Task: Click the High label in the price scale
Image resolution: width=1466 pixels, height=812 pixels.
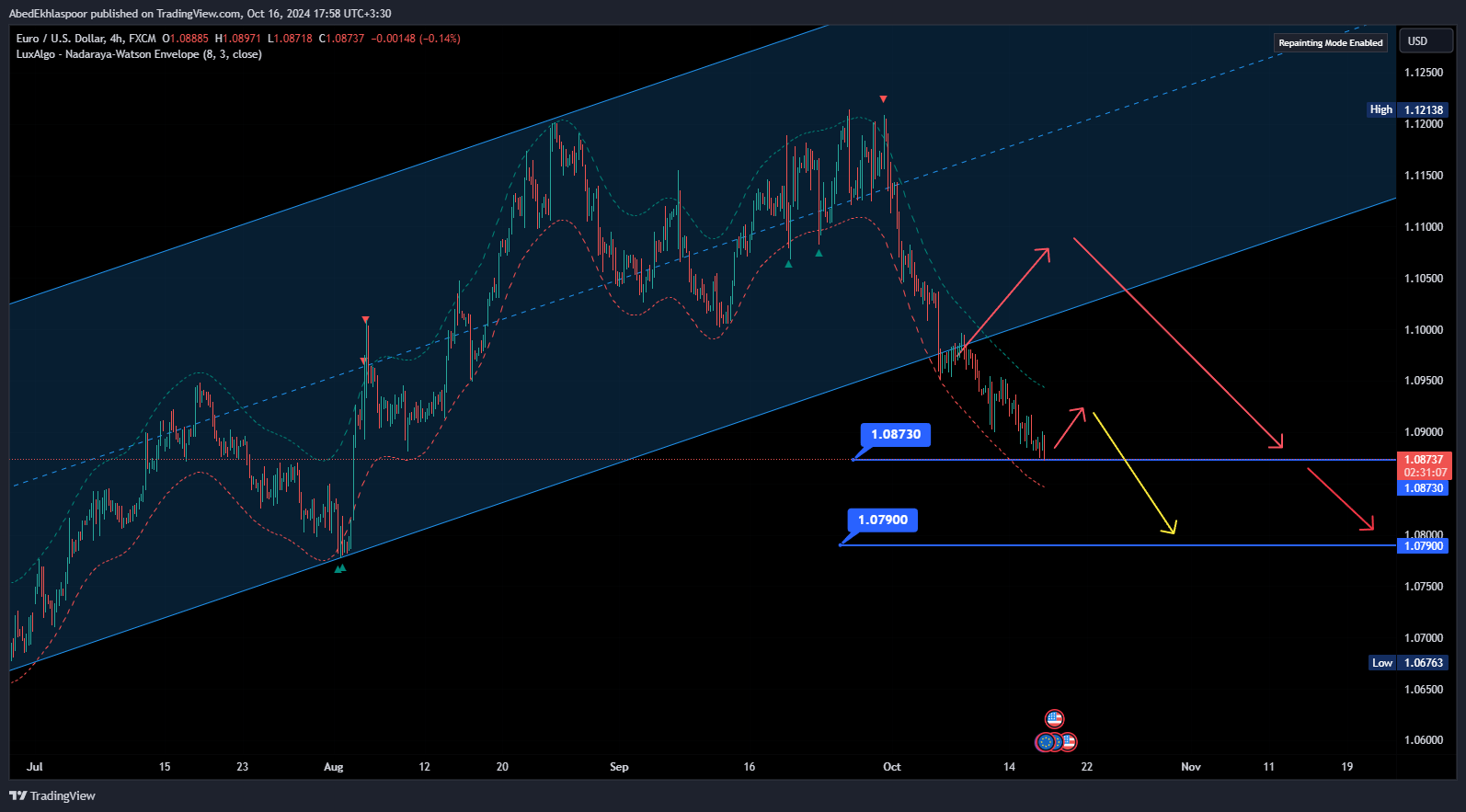Action: (1381, 109)
